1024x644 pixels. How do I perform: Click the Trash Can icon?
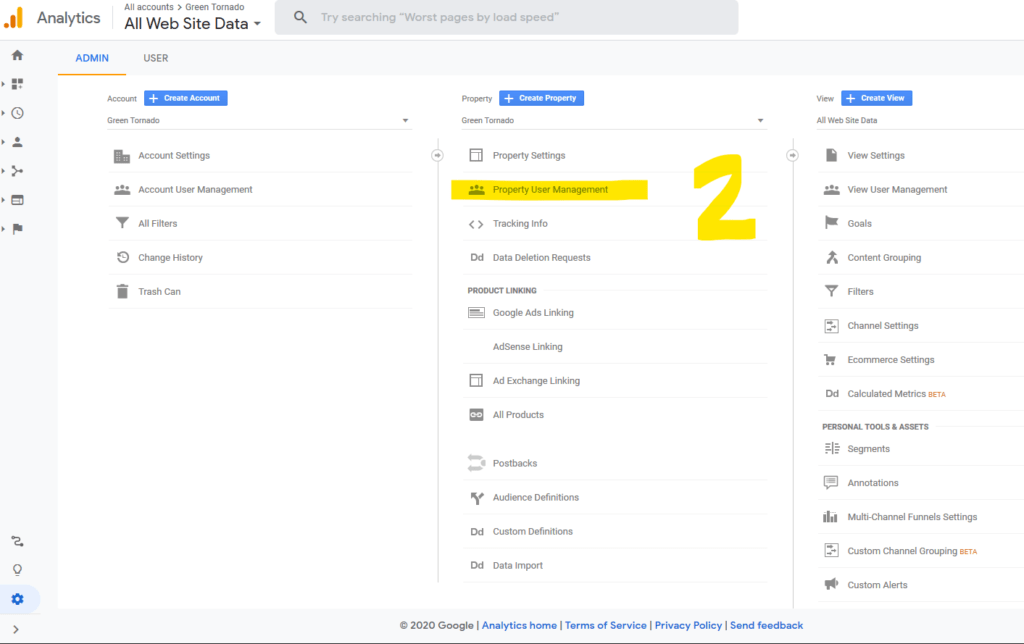click(x=122, y=291)
